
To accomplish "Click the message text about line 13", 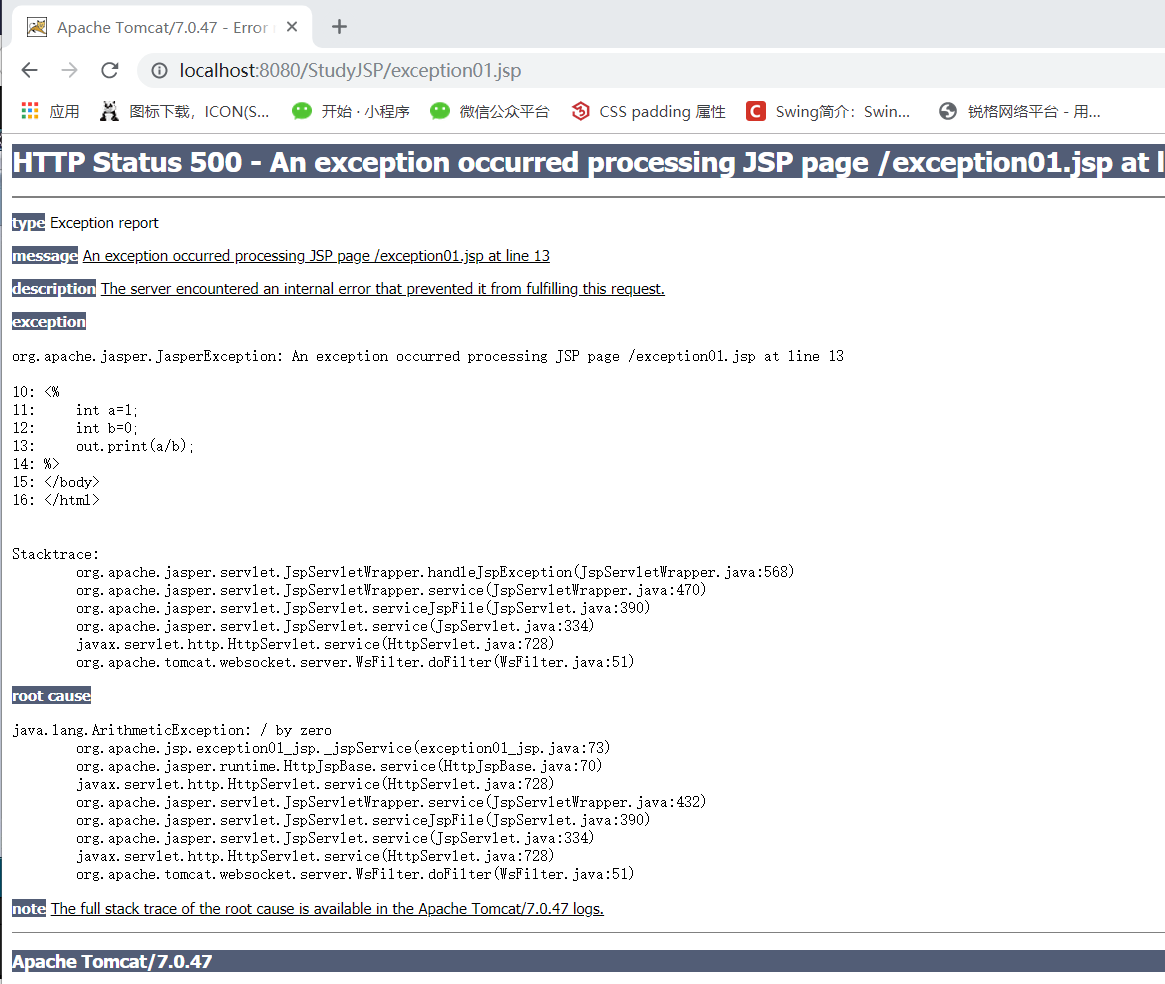I will point(316,256).
